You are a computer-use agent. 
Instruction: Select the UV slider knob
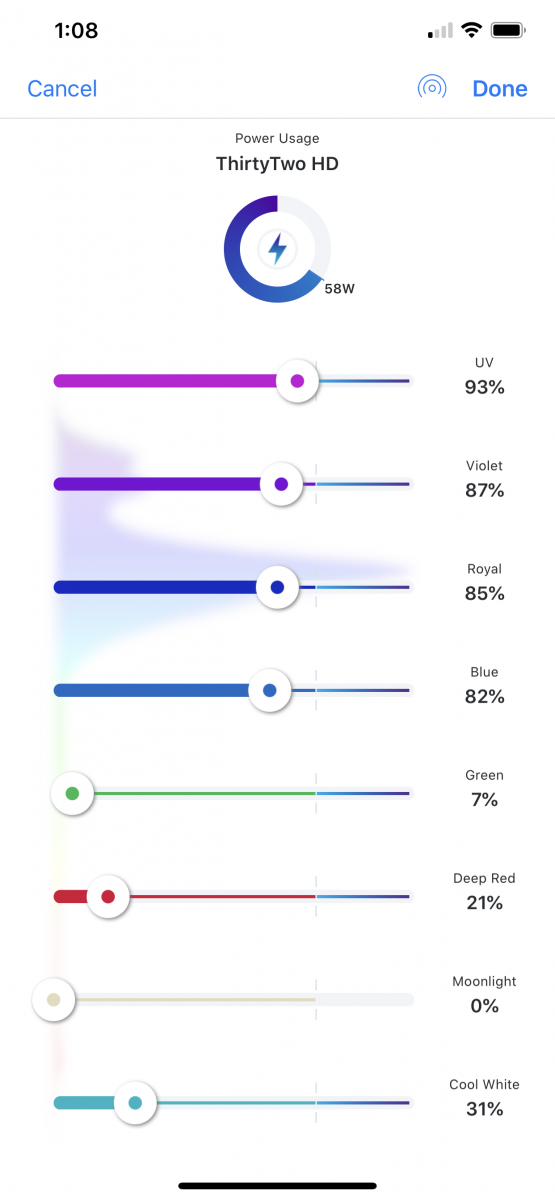(x=296, y=381)
